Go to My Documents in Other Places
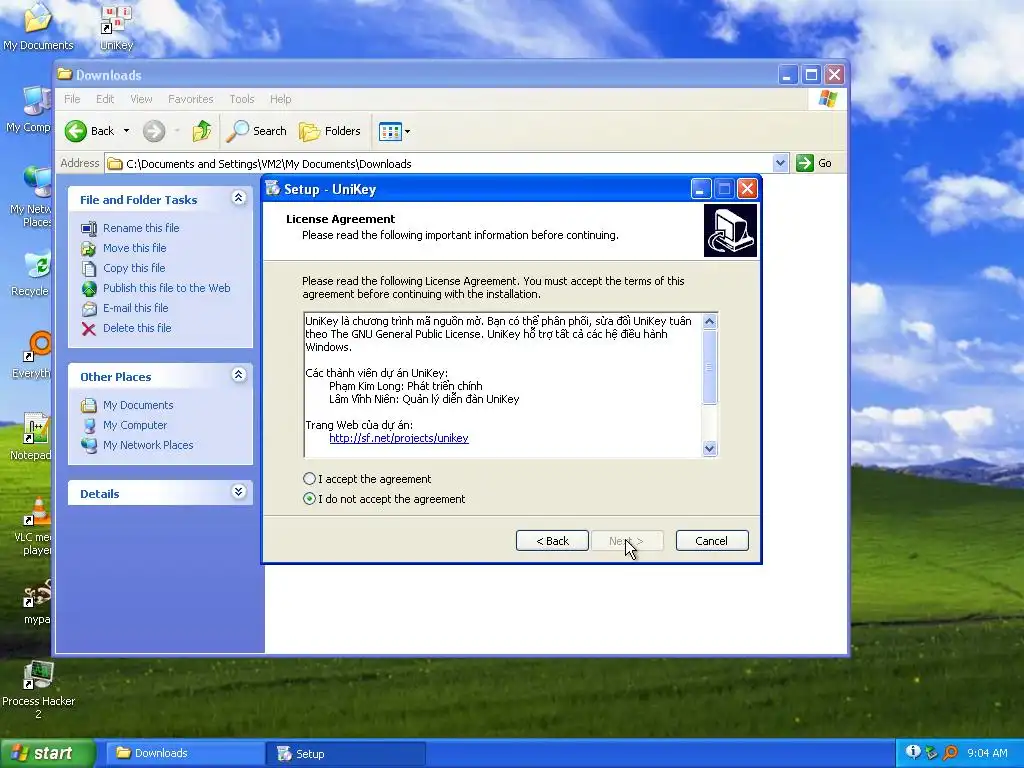This screenshot has height=768, width=1024. [x=138, y=405]
